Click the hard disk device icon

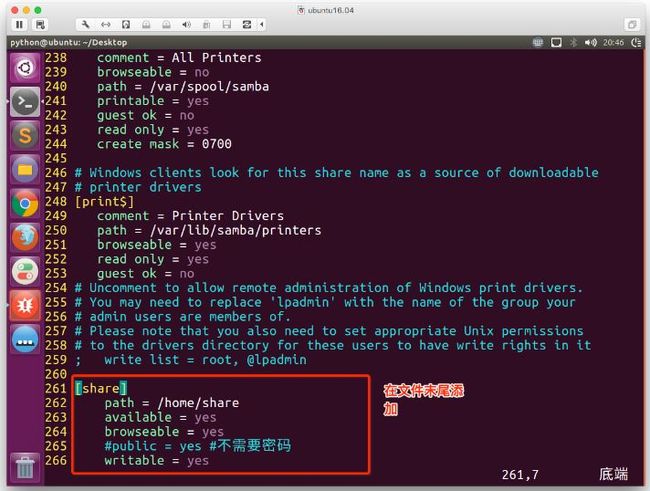coord(126,24)
